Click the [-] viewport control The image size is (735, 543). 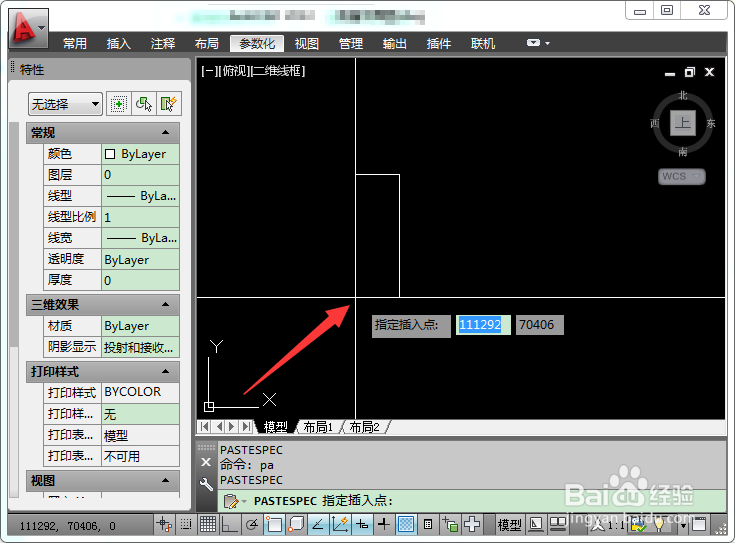click(210, 71)
